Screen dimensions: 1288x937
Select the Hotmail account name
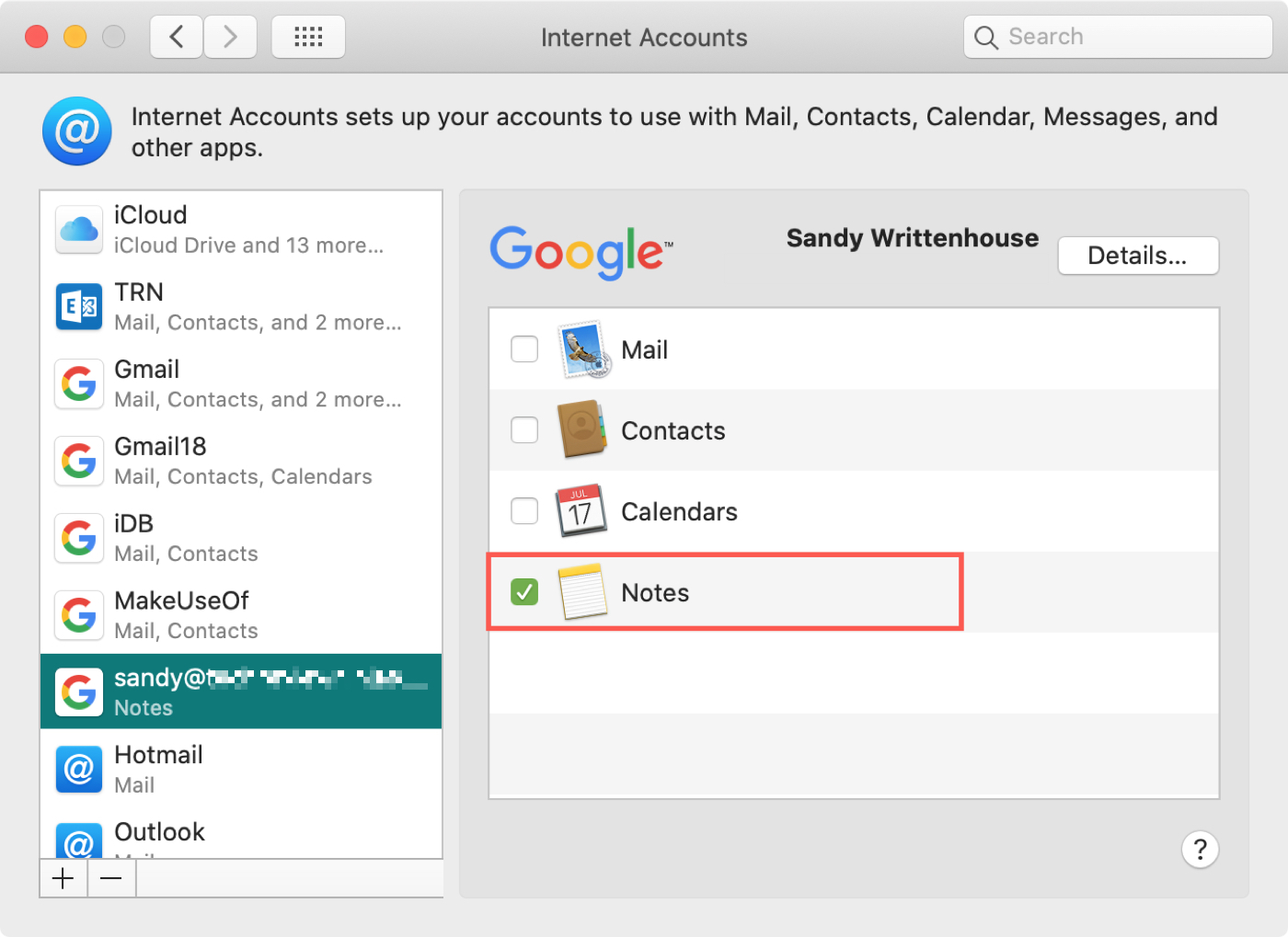(x=158, y=755)
